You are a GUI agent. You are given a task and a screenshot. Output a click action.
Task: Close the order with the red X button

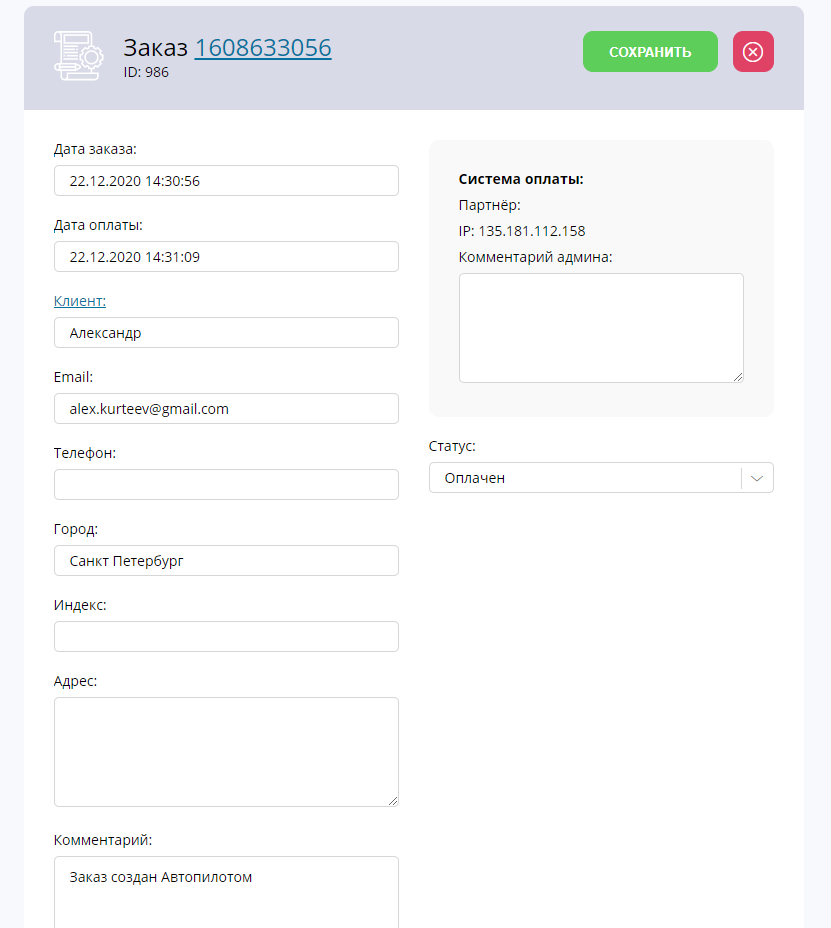(753, 51)
